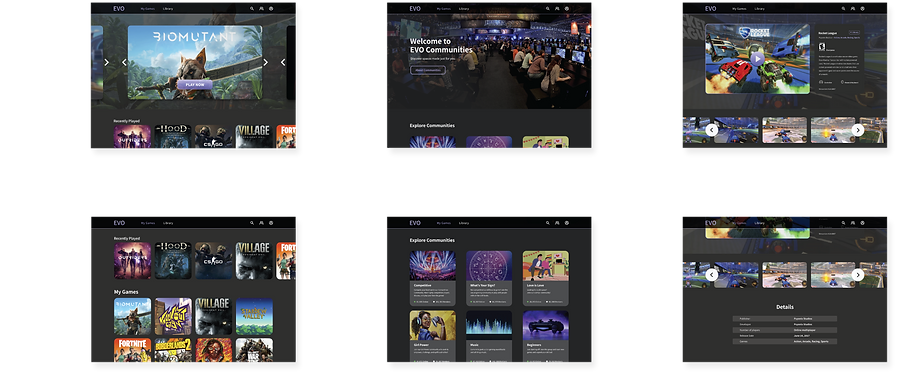Screen dimensions: 899x380
Task: Click the Developer row in Details table
Action: pyautogui.click(x=784, y=324)
